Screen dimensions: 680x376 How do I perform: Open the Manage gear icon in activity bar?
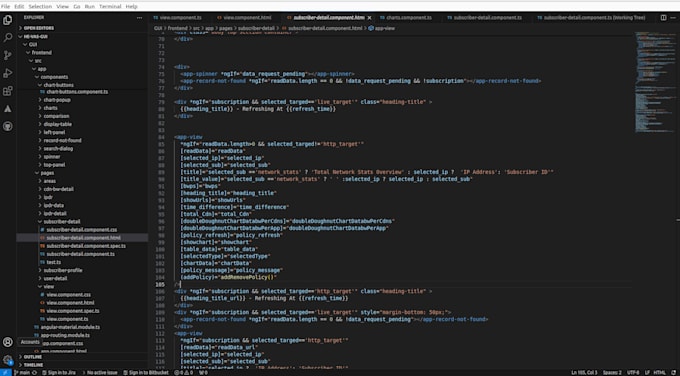tap(7, 360)
